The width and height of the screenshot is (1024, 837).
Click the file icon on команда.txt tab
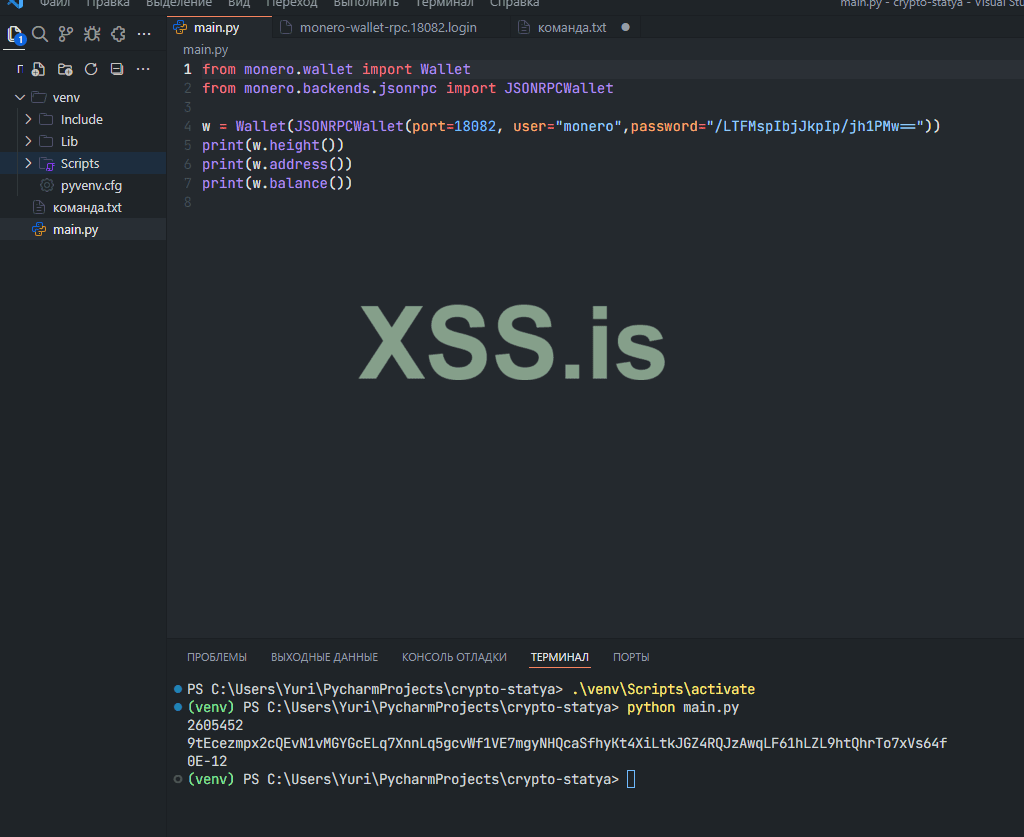[524, 27]
